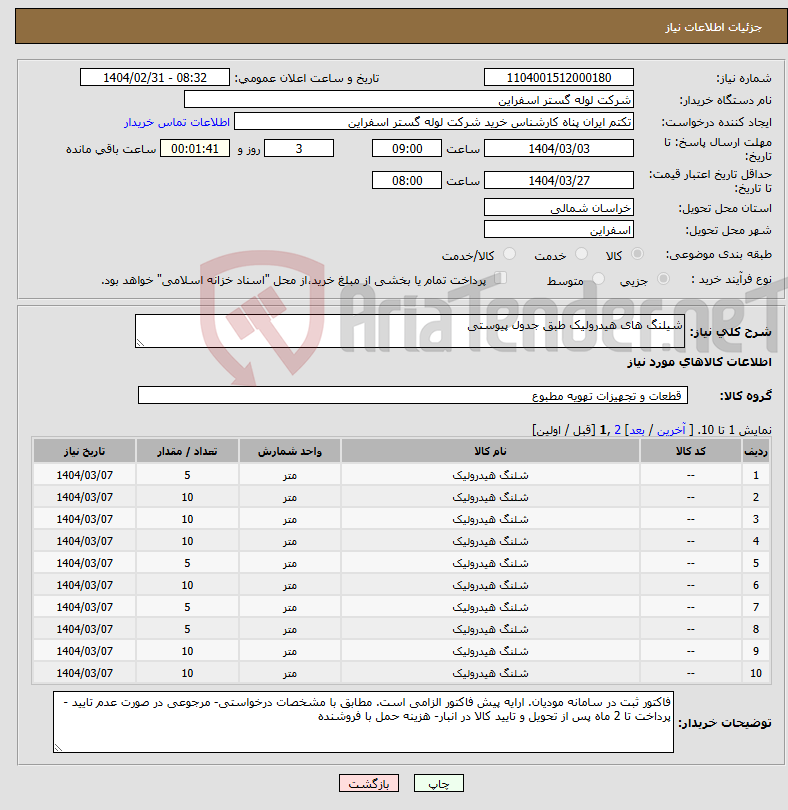Click the remaining time countdown 00:01:41
788x810 pixels.
click(x=195, y=148)
